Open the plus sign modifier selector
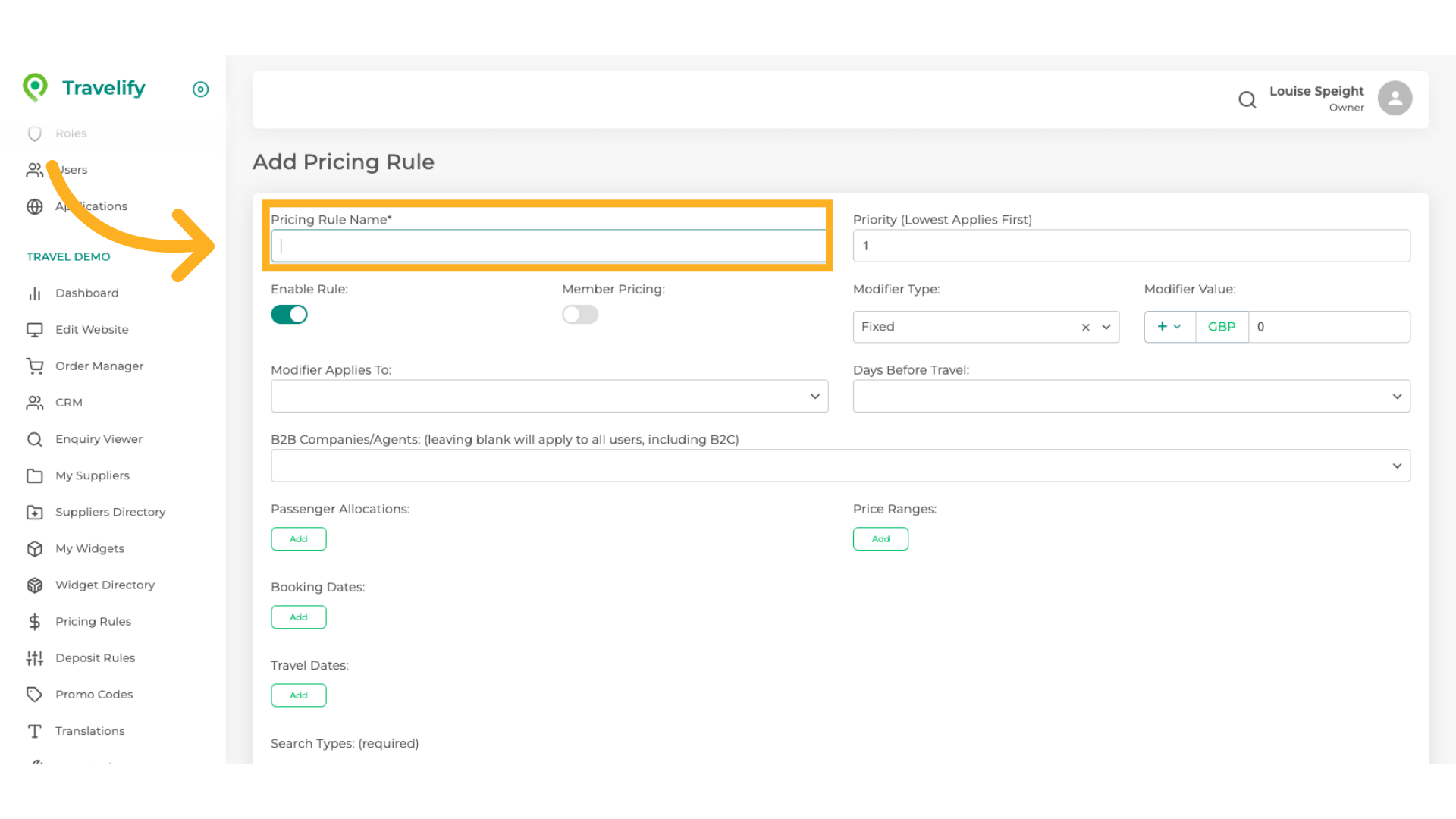Image resolution: width=1456 pixels, height=819 pixels. (1169, 327)
